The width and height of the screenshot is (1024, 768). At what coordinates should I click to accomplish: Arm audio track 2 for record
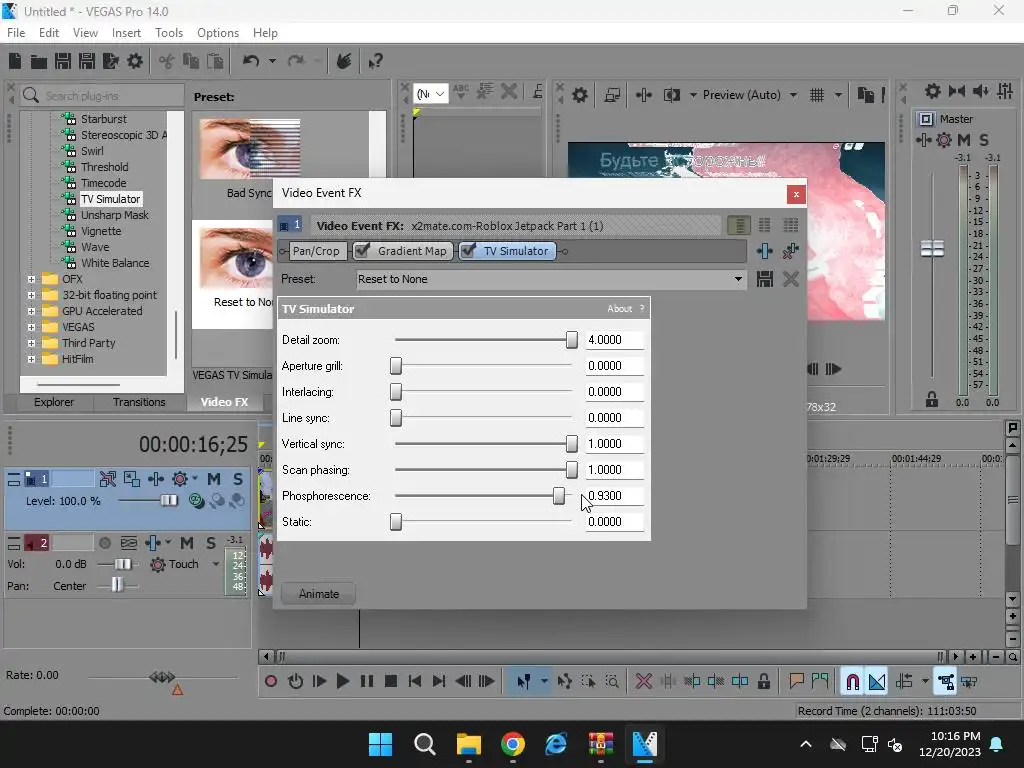click(x=104, y=543)
